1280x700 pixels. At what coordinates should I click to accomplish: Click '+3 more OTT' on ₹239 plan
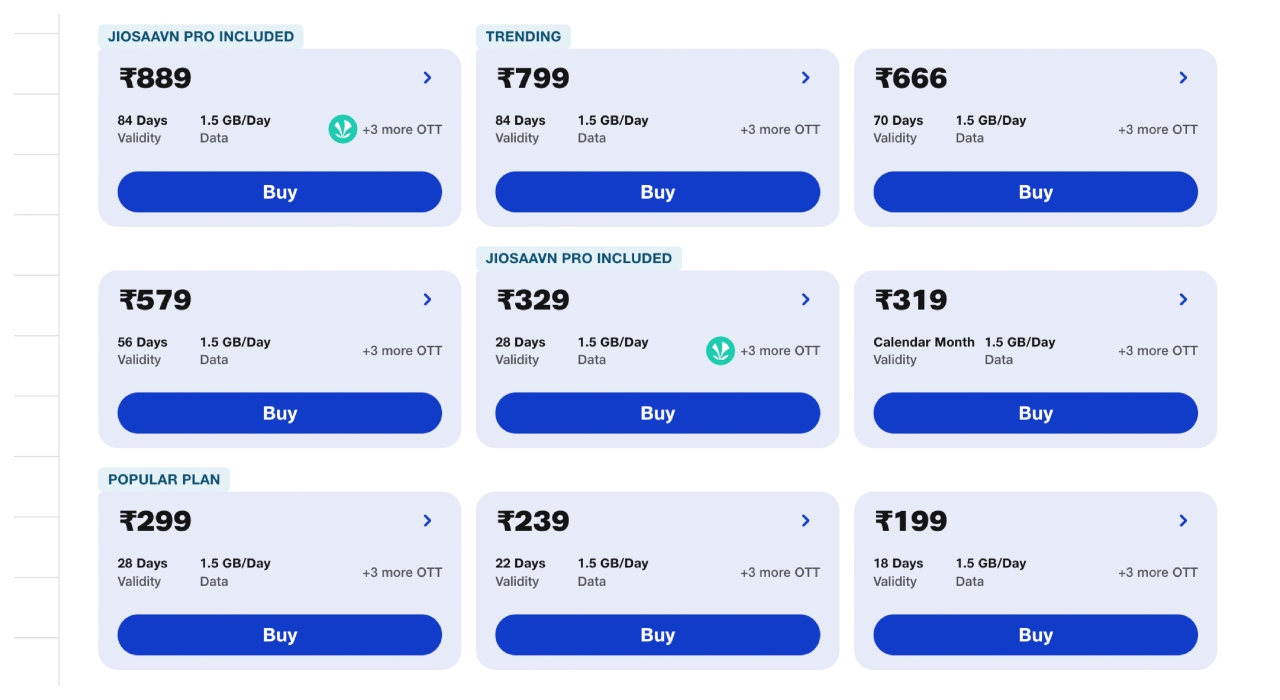coord(780,573)
